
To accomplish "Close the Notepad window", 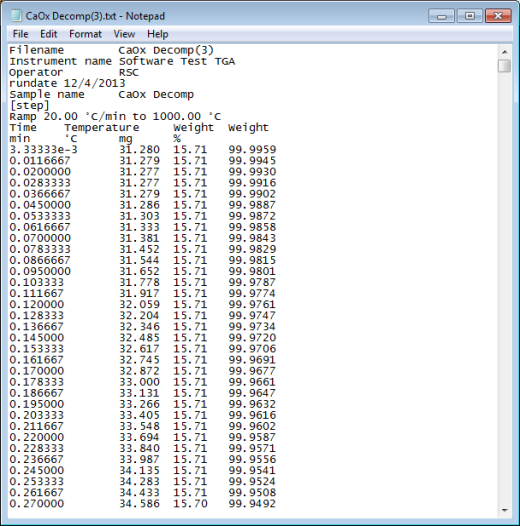I will [498, 16].
